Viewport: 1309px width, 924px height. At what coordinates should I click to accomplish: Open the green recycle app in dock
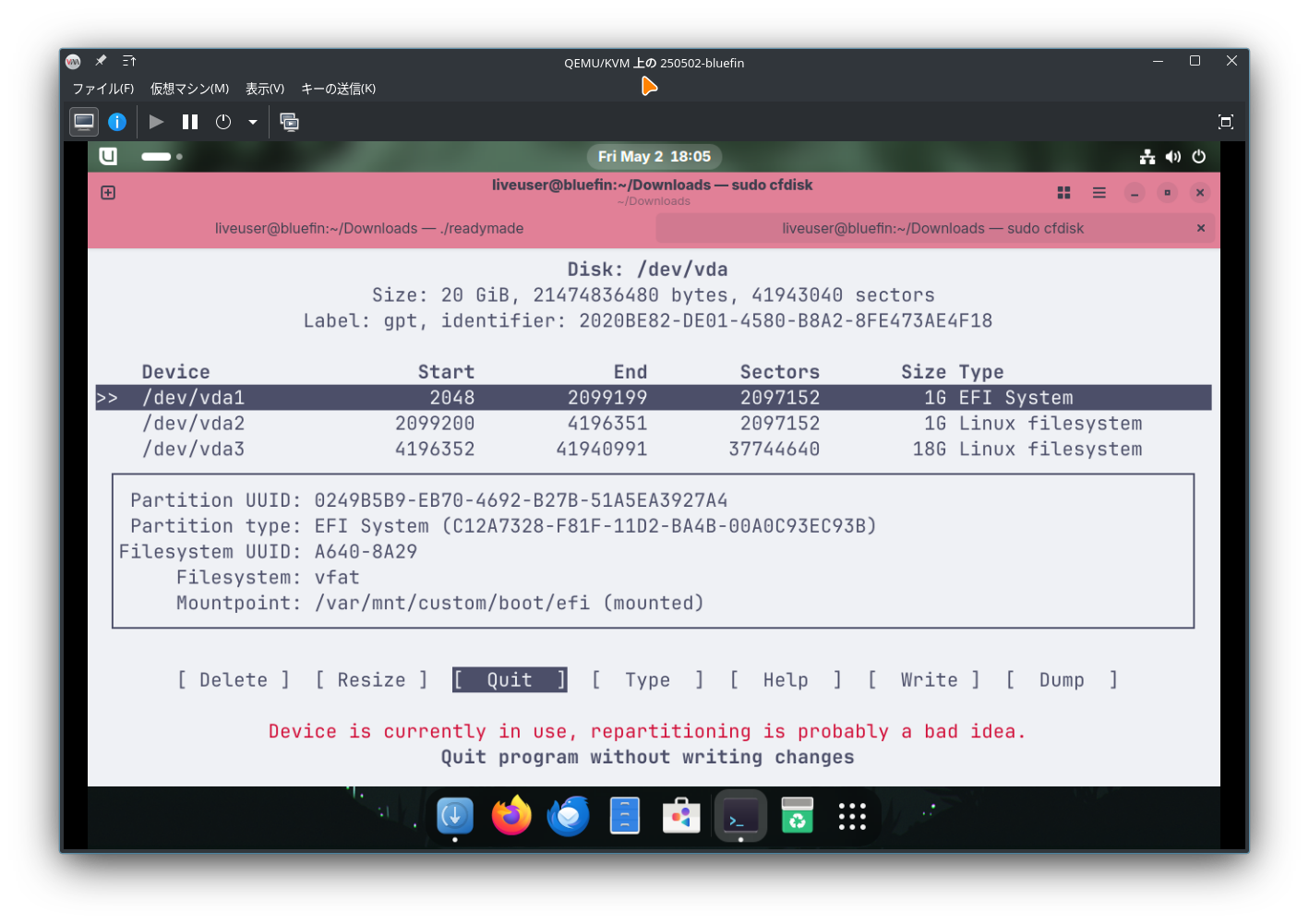coord(797,816)
